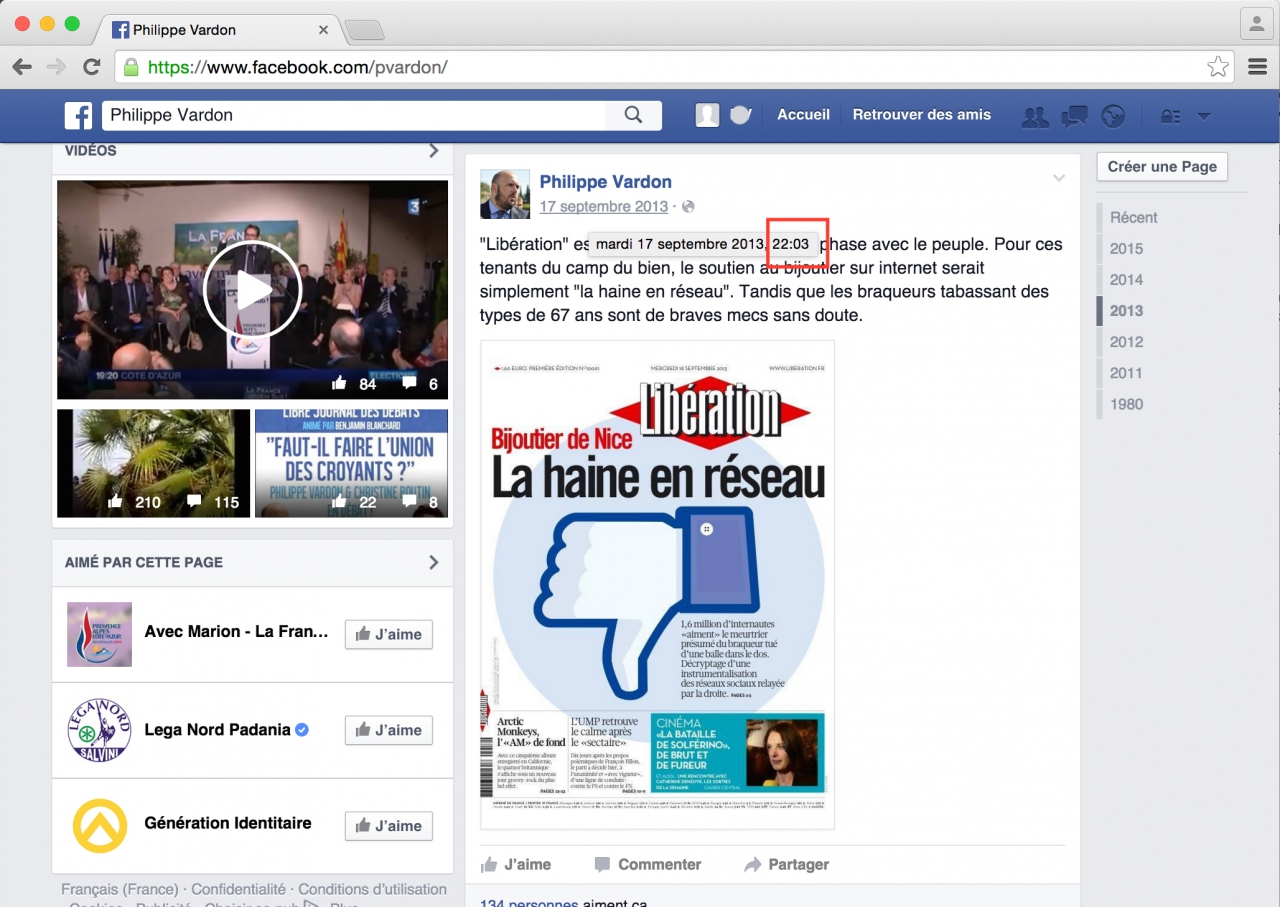Jump to 1980 in timeline
Image resolution: width=1280 pixels, height=907 pixels.
(x=1126, y=404)
